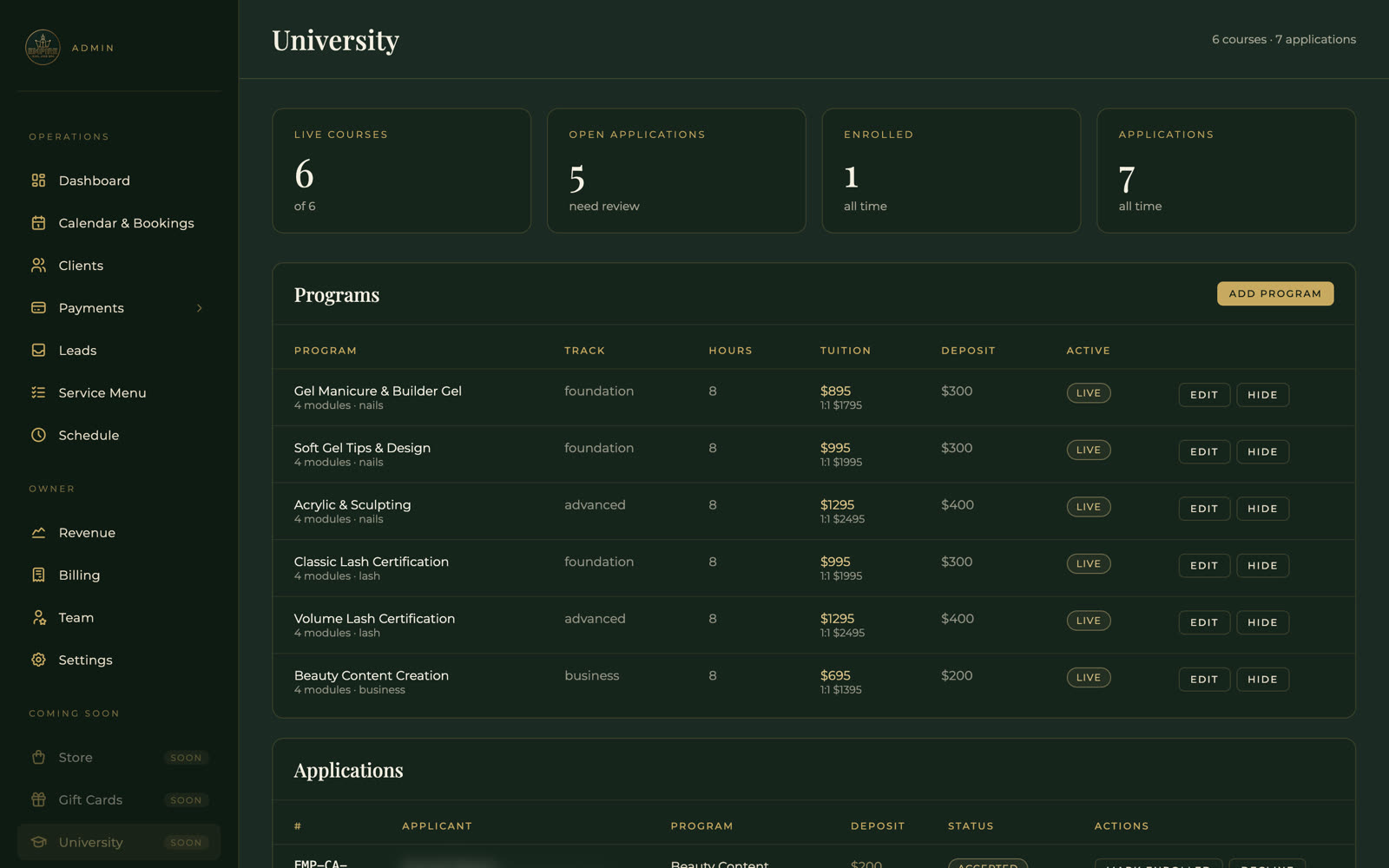Go to Billing
1389x868 pixels.
click(119, 575)
